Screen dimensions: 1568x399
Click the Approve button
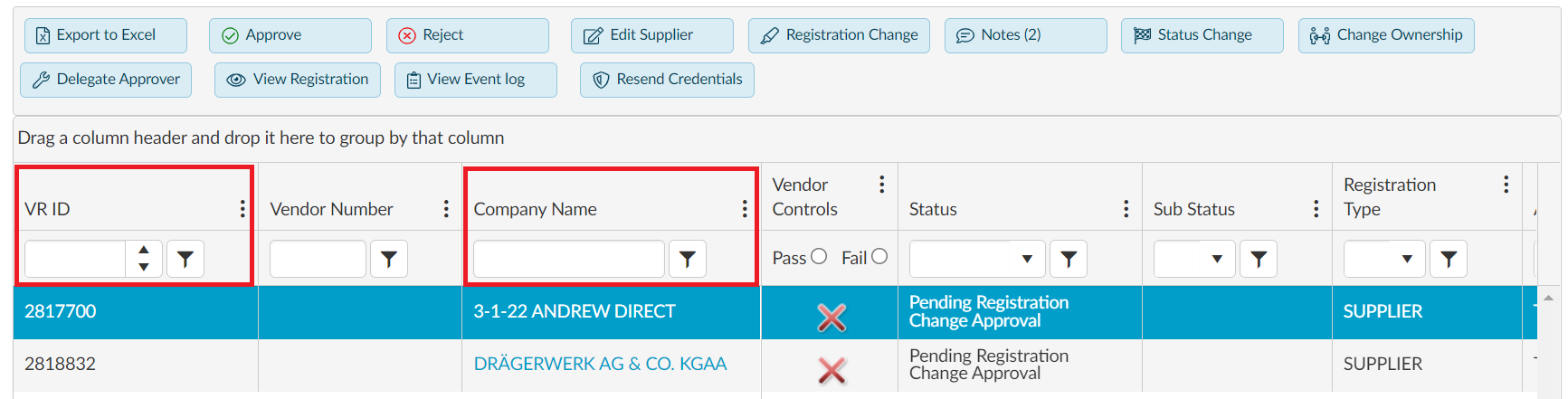[290, 35]
